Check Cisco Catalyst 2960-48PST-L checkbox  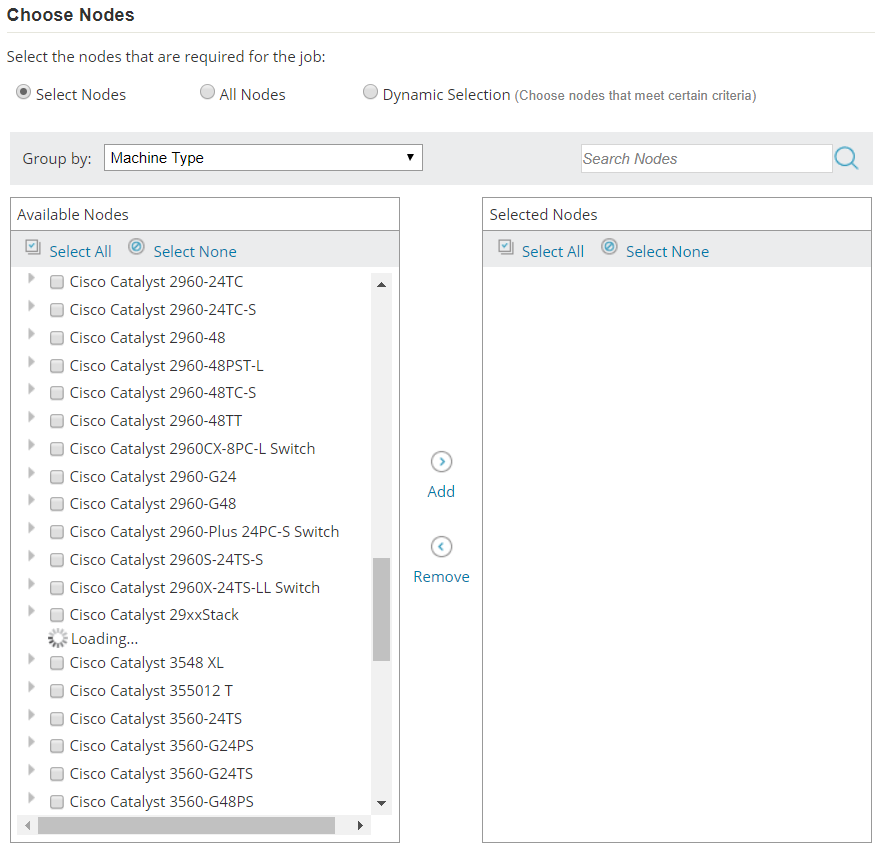[57, 366]
